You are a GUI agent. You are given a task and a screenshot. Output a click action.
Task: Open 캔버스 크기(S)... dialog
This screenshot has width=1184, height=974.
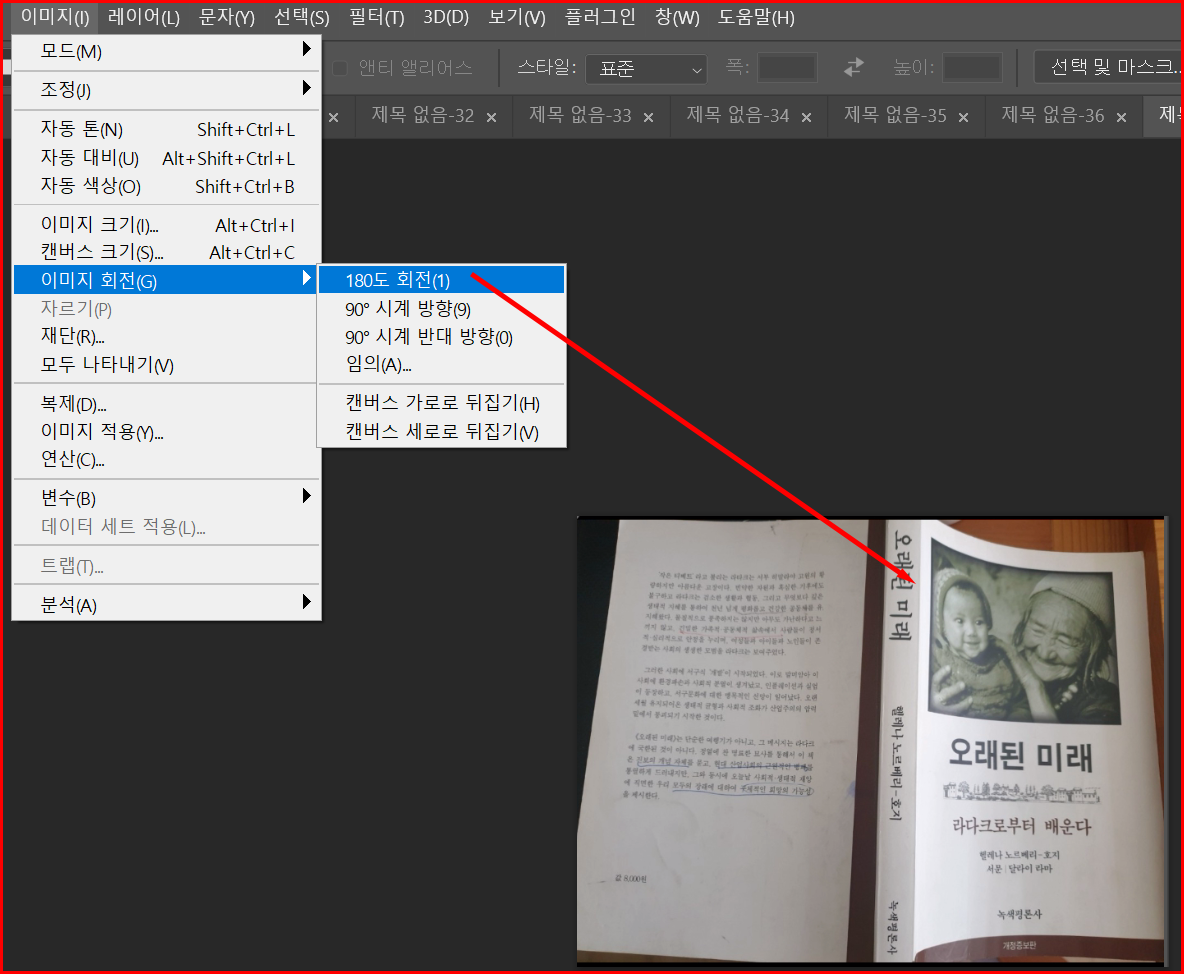tap(167, 252)
